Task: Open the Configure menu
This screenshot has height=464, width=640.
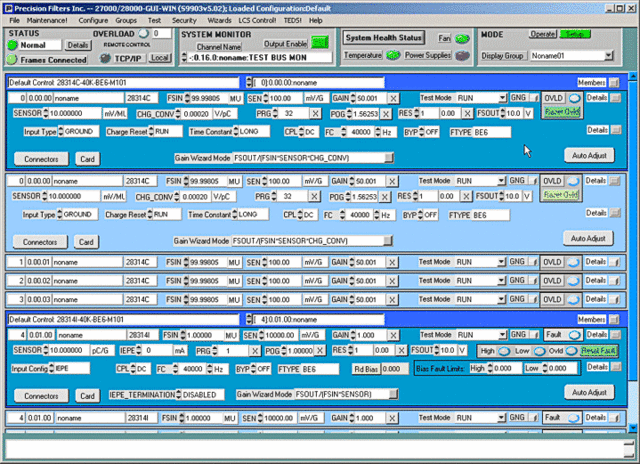Action: 93,20
